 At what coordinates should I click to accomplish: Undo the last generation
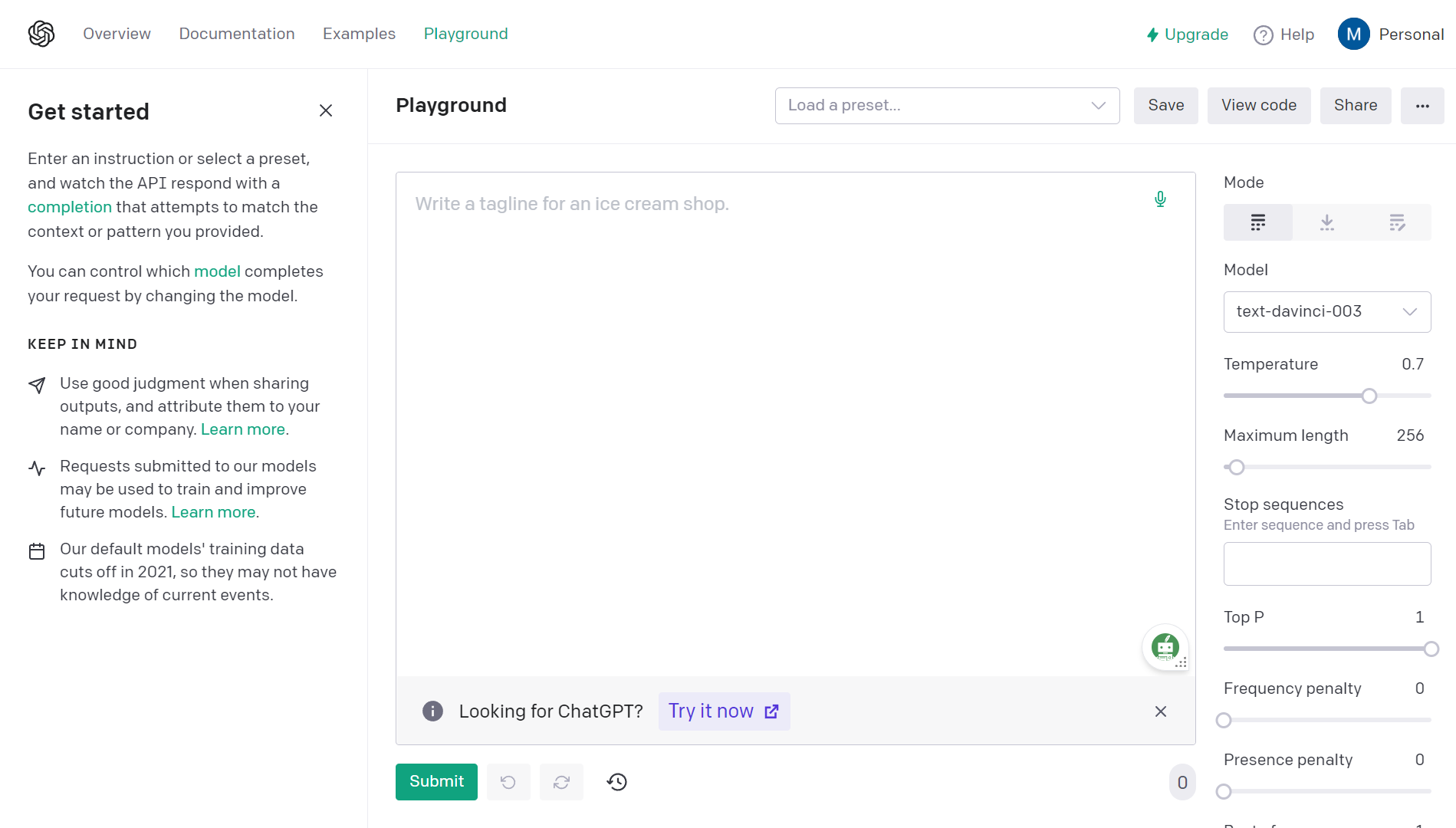tap(508, 781)
